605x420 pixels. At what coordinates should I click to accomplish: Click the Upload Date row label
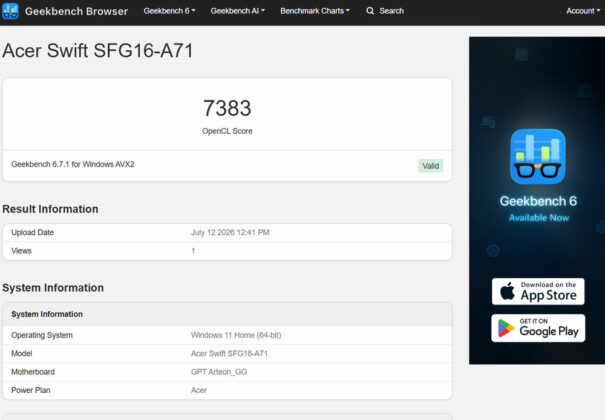coord(32,233)
